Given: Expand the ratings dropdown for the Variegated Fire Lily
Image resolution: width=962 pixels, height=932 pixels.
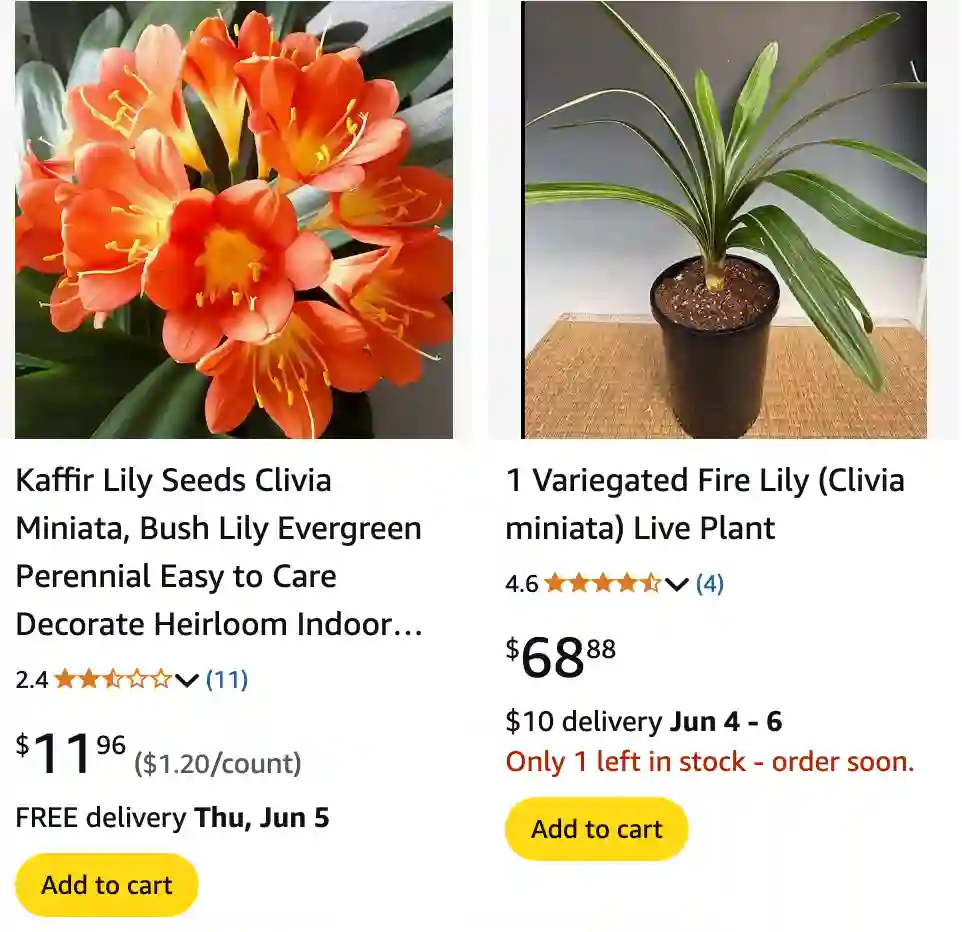Looking at the screenshot, I should pos(676,583).
